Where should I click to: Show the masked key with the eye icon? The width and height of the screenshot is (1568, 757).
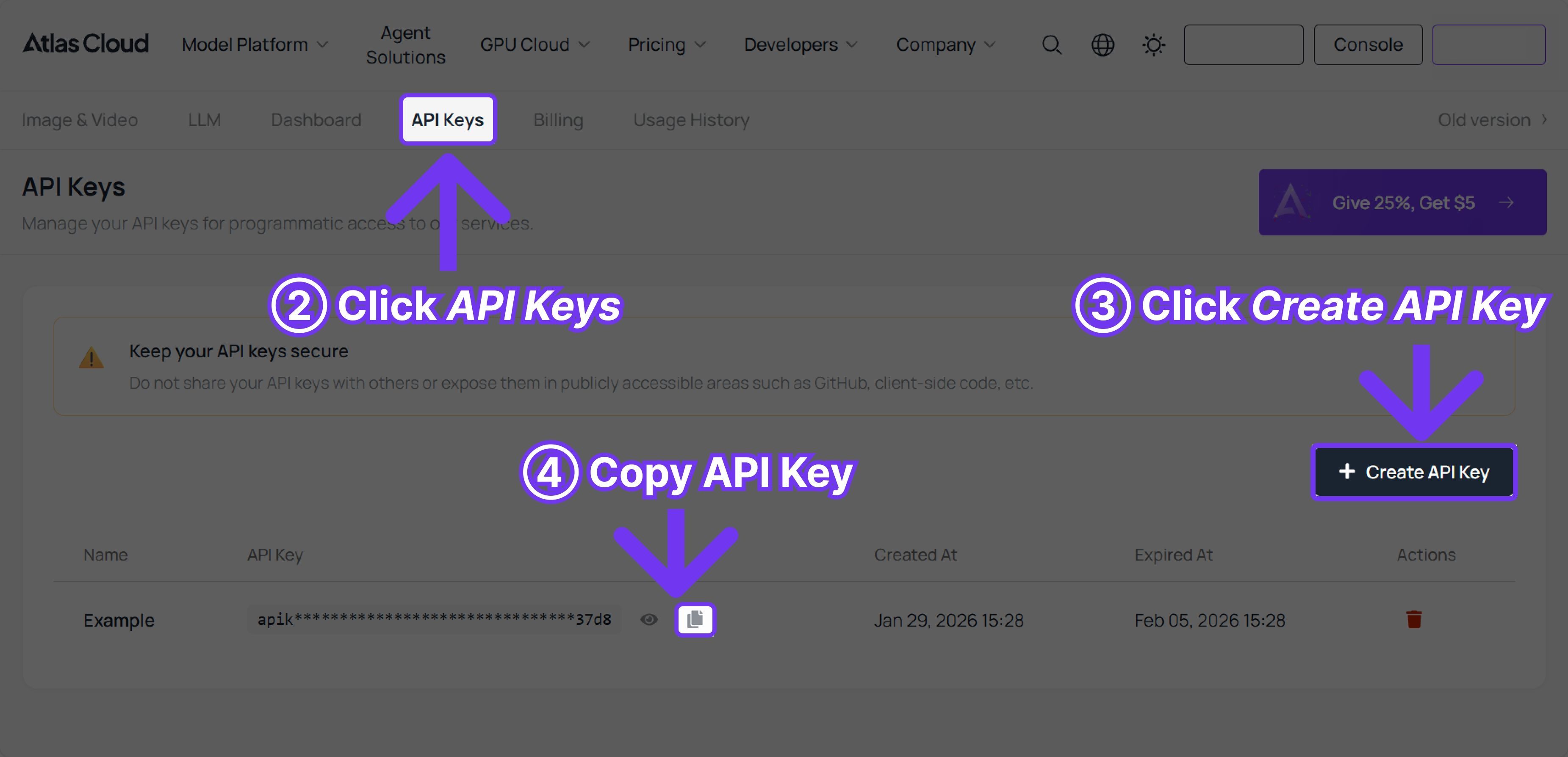point(649,619)
